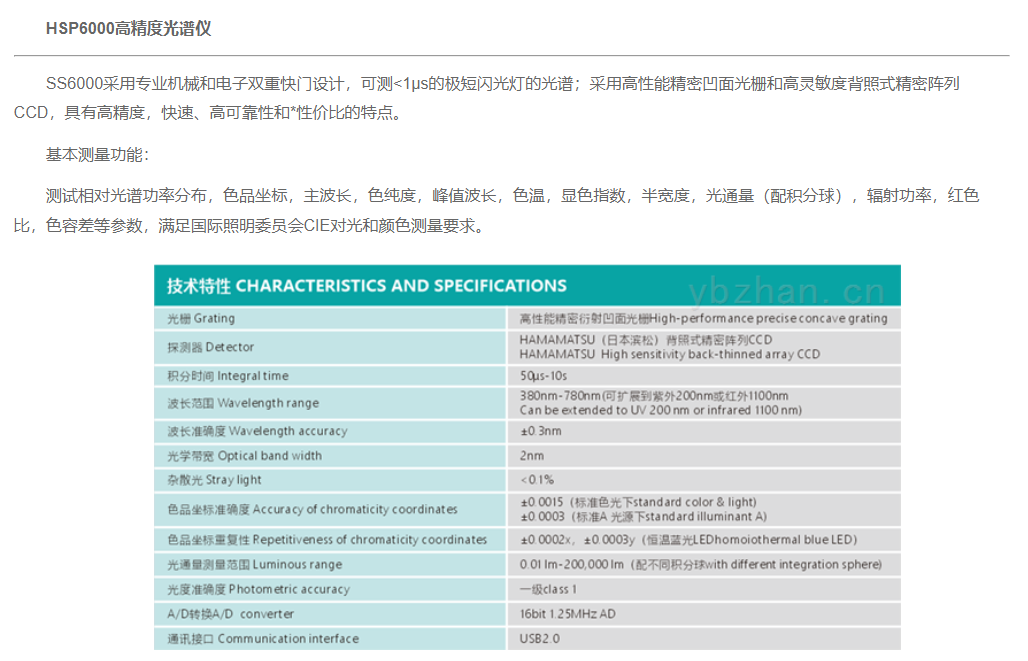Click the 波长范围 Wavelength range label

coord(243,403)
